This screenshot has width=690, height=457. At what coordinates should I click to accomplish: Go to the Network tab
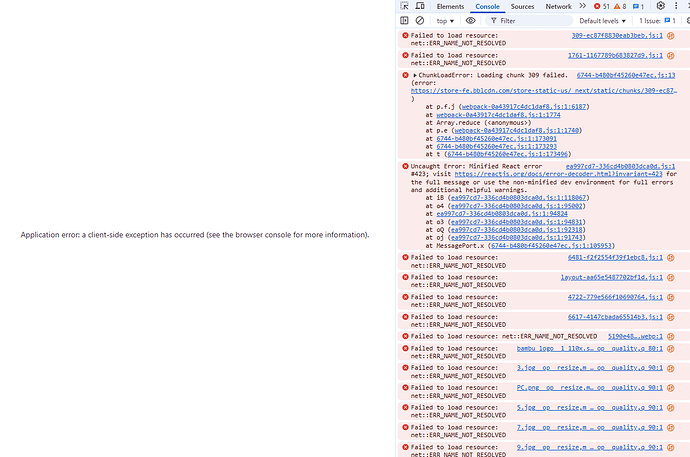click(558, 7)
